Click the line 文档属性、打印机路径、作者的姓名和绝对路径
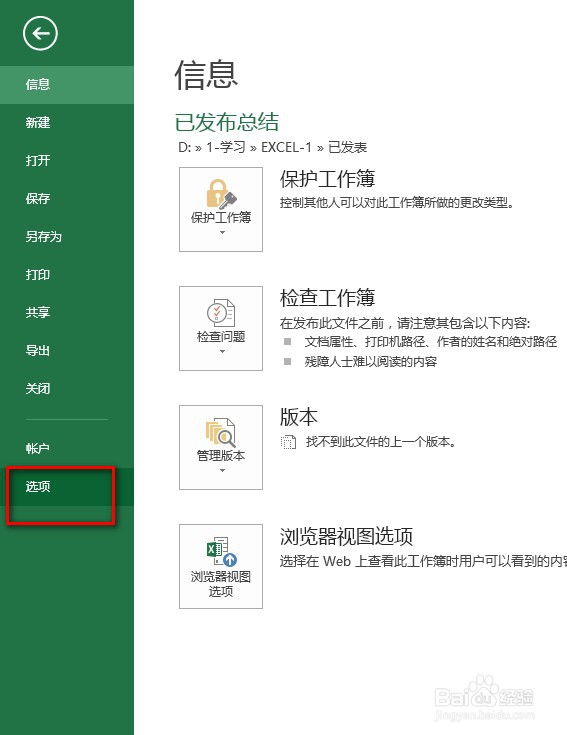This screenshot has width=567, height=735. 431,342
